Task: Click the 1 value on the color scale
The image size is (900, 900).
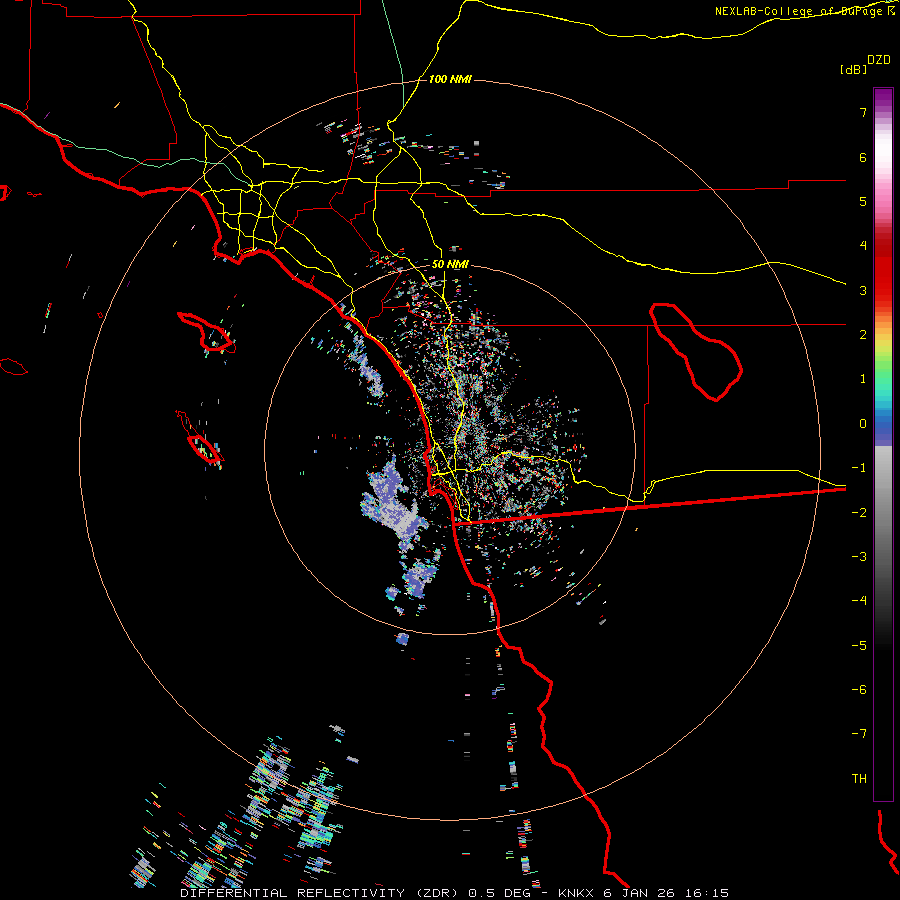Action: pyautogui.click(x=863, y=379)
